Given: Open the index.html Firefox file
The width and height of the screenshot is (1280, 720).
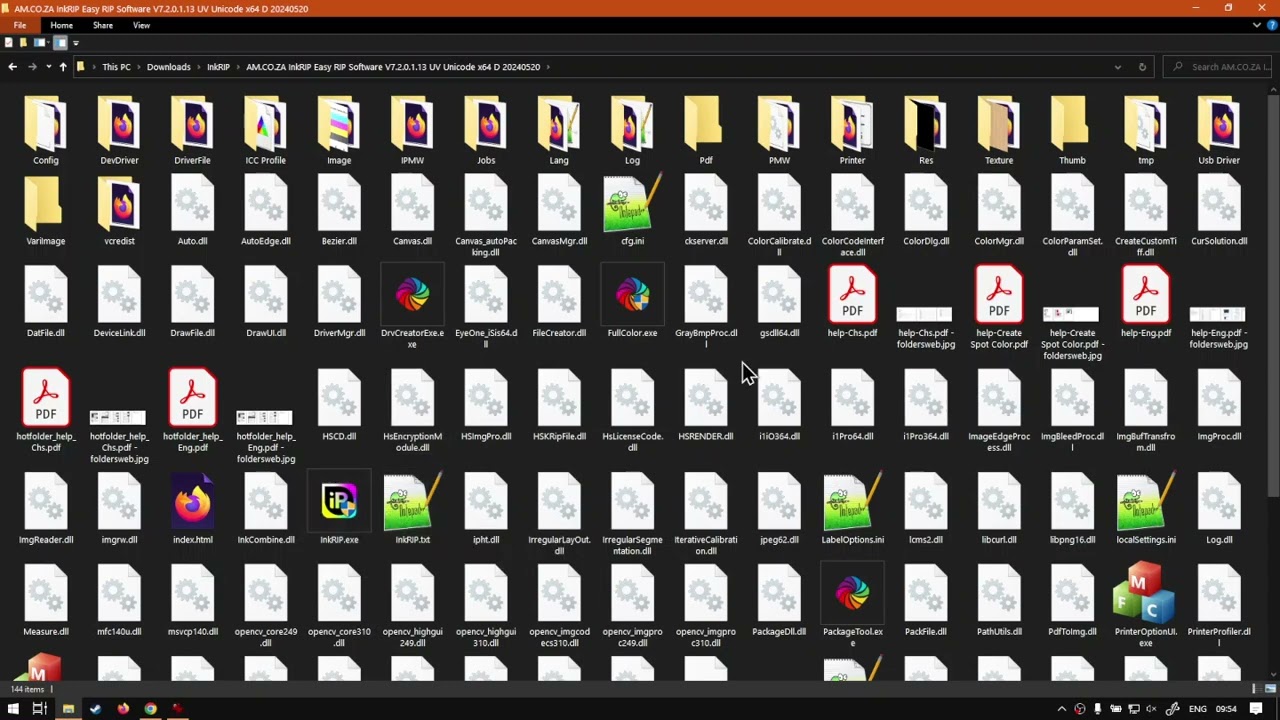Looking at the screenshot, I should 192,510.
